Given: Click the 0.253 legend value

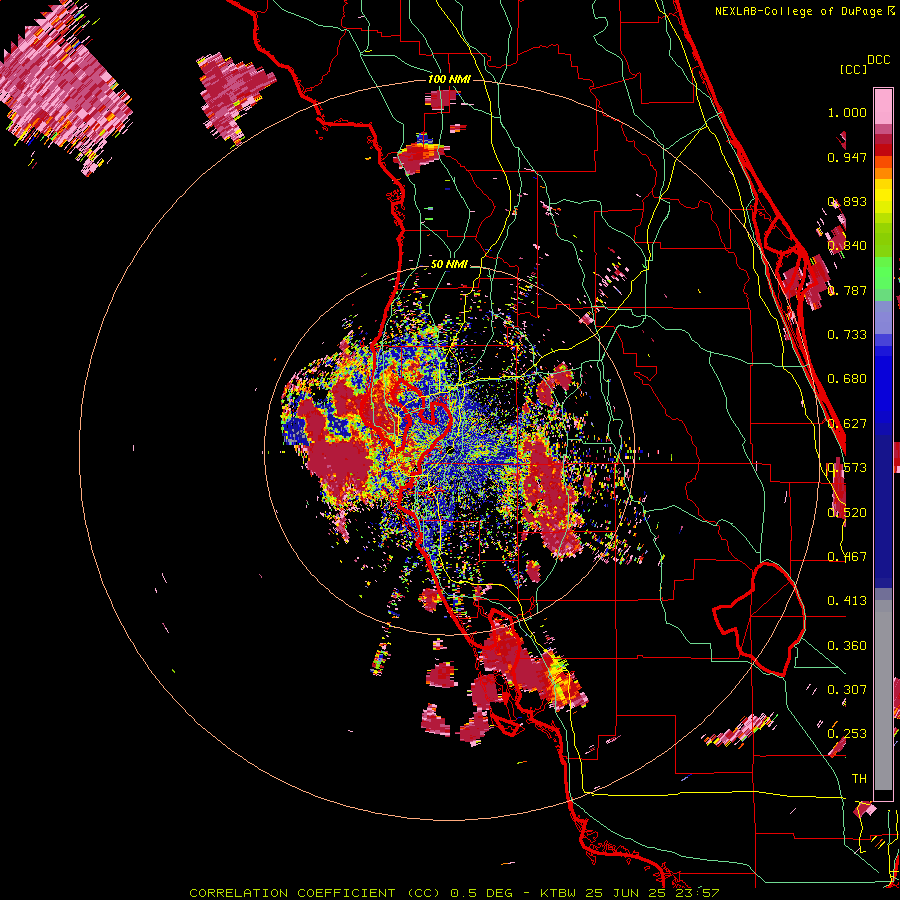Looking at the screenshot, I should [x=847, y=734].
